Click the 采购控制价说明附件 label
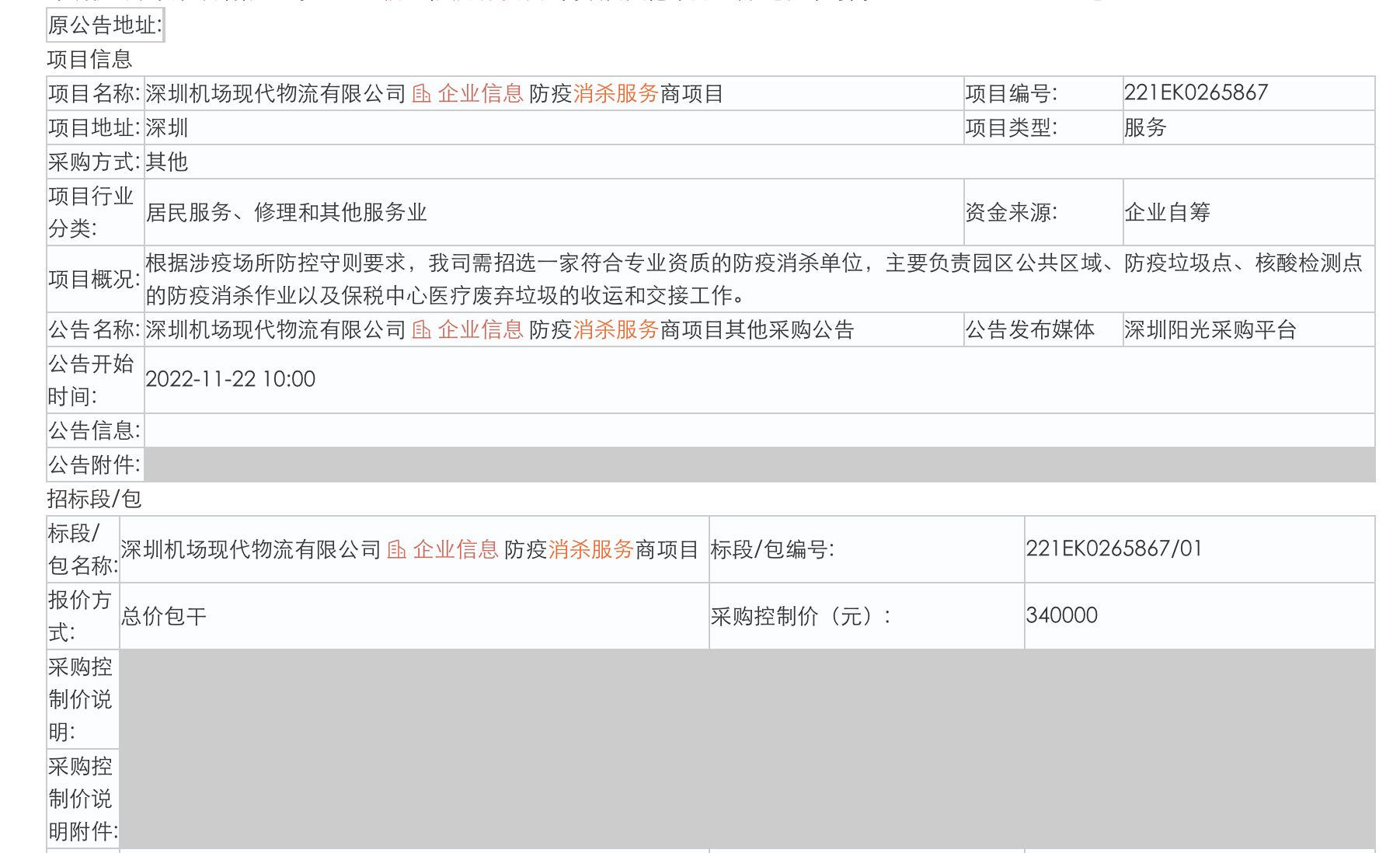1400x853 pixels. tap(82, 799)
